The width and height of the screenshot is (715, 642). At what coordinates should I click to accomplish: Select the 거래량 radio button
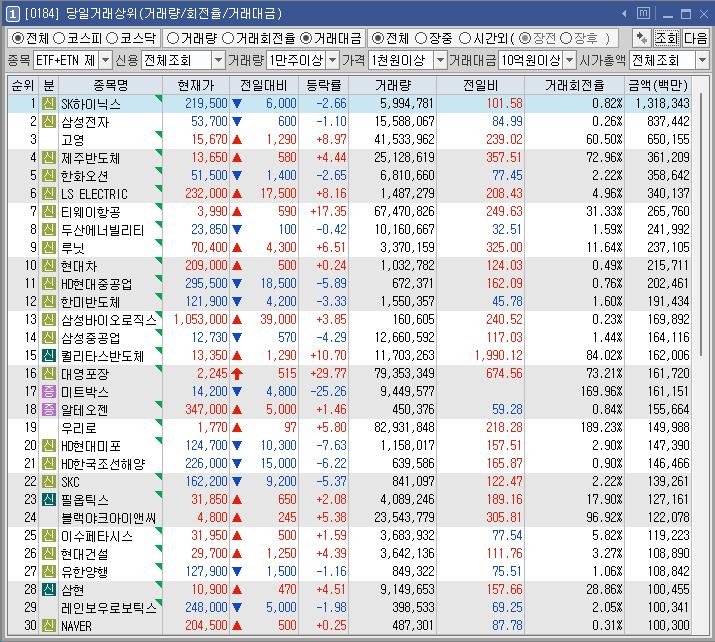pos(173,38)
